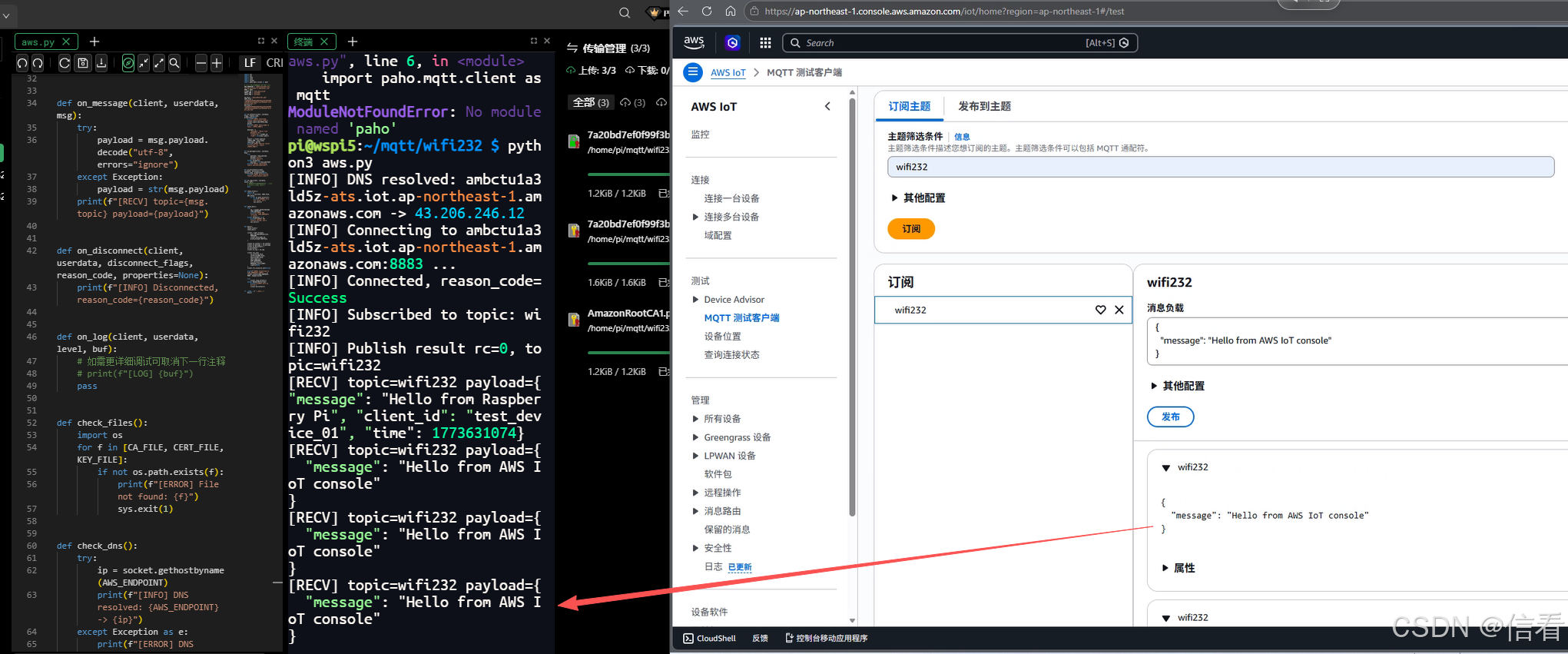Open MQTT 测试客户端 in the sidebar
Viewport: 1568px width, 654px height.
pos(741,318)
